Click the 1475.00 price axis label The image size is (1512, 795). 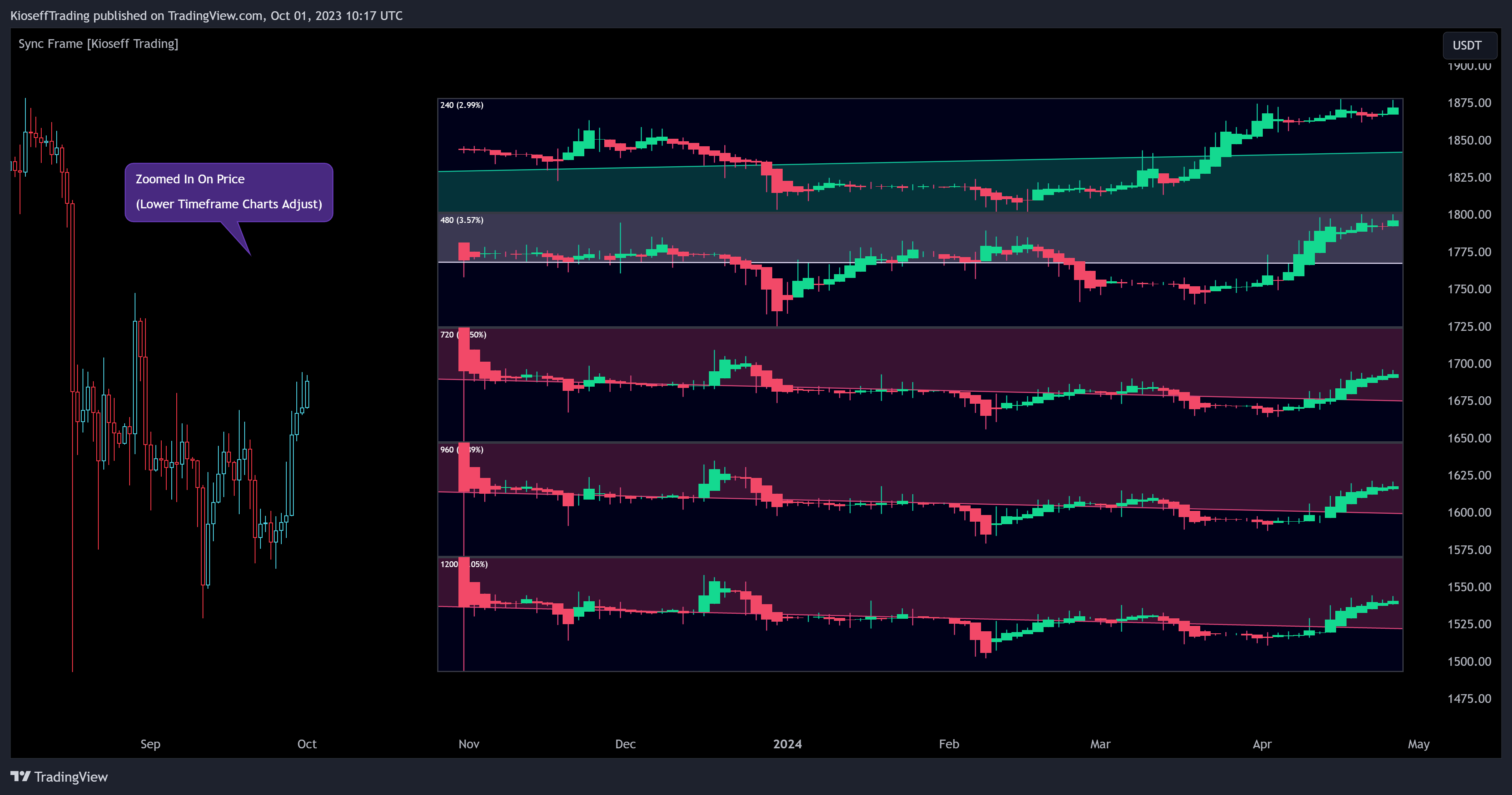[1469, 698]
